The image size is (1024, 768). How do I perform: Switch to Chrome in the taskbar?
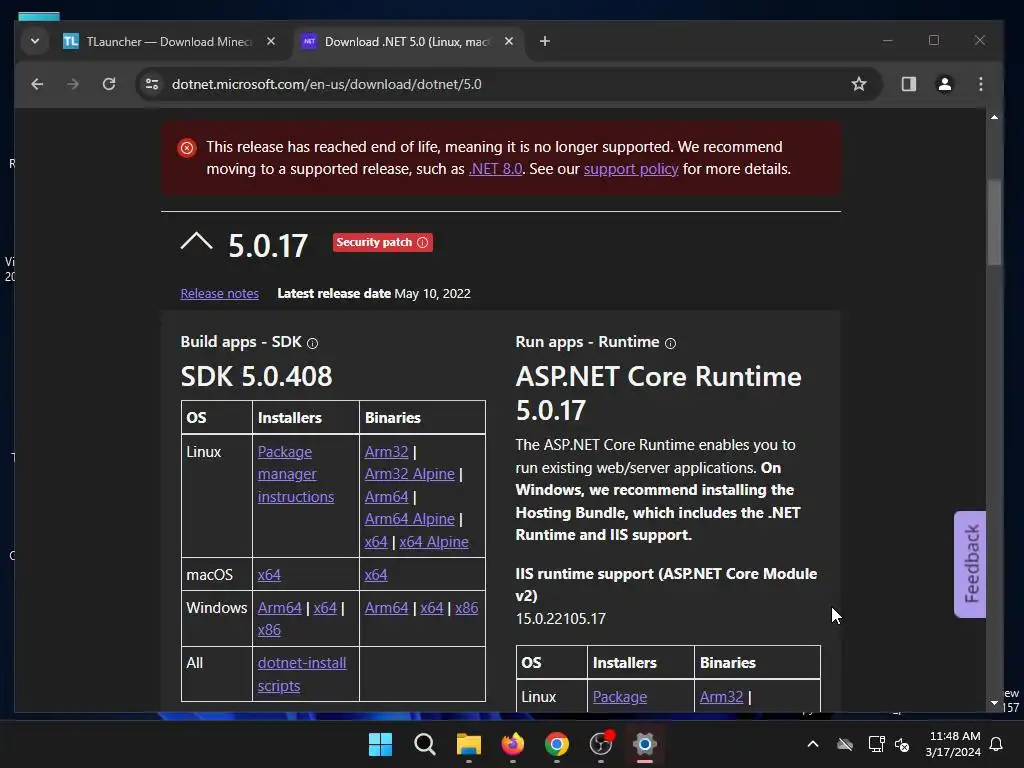pos(556,744)
